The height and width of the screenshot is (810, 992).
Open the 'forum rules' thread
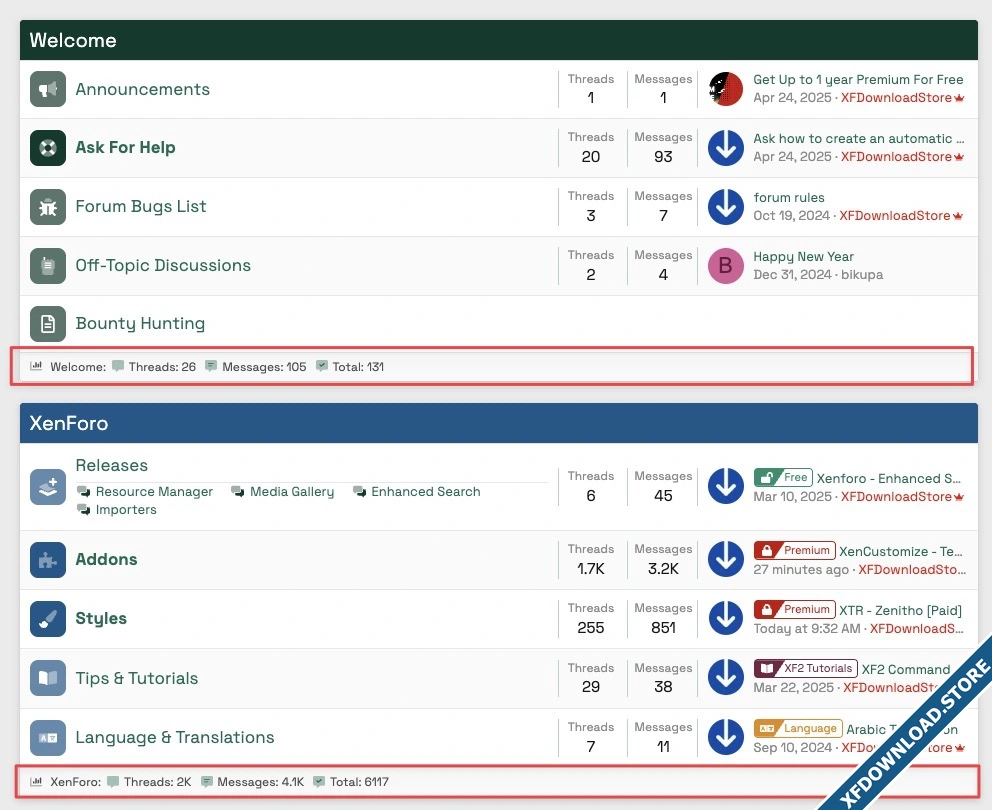(x=788, y=197)
